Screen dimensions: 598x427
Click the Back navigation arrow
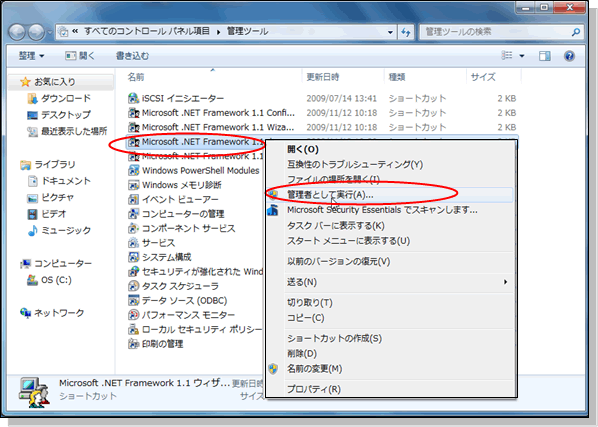(17, 32)
